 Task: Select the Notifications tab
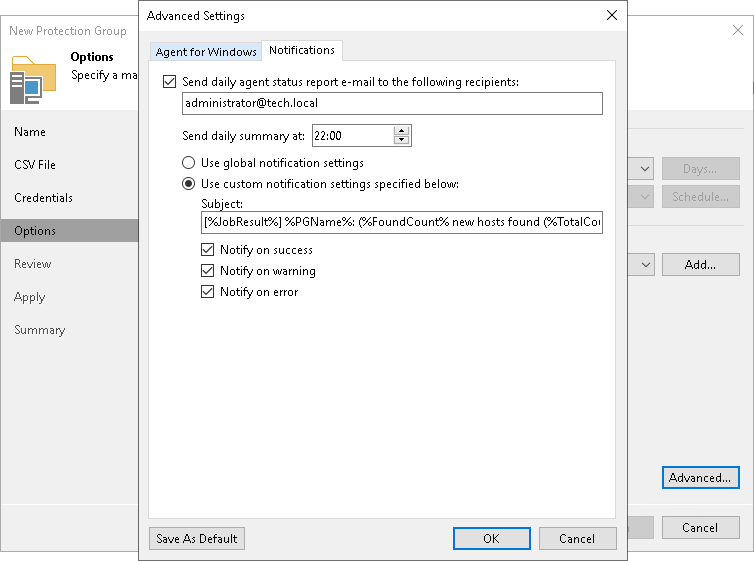[302, 50]
